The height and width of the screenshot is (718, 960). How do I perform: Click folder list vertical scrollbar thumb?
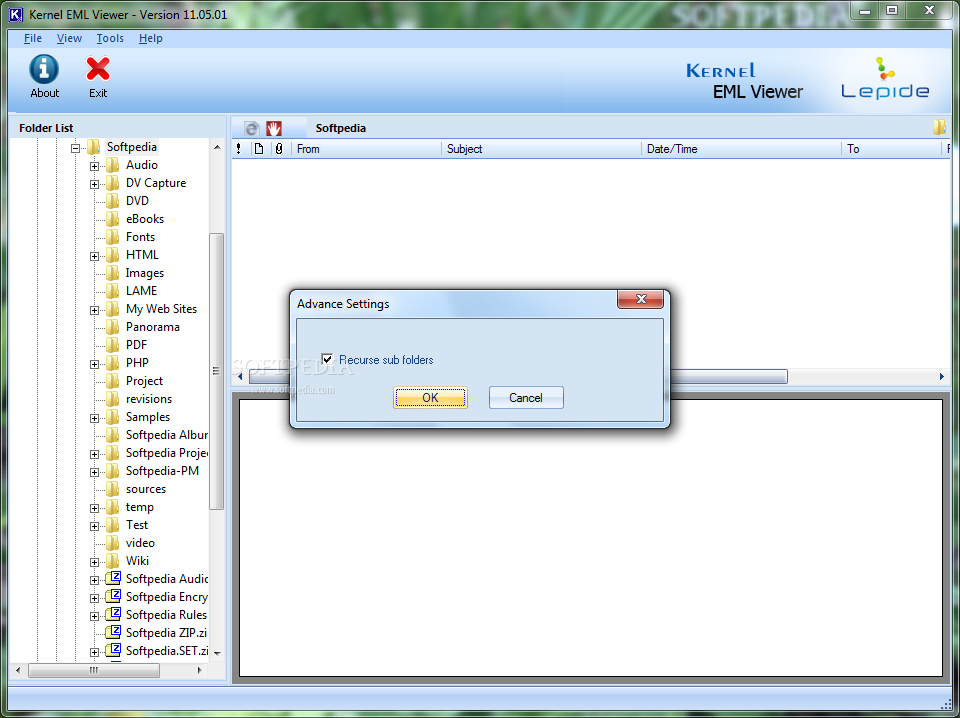216,371
